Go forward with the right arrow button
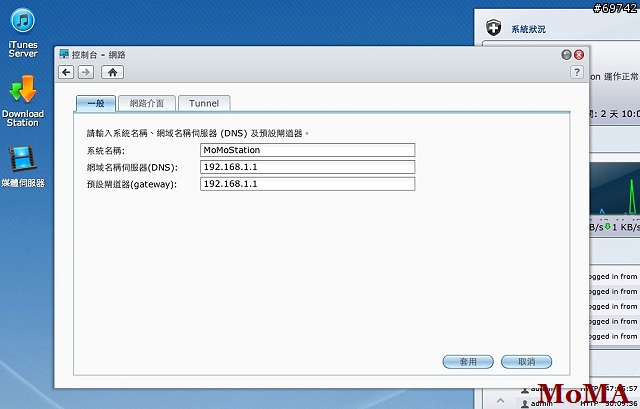Screen dimensions: 640x409 [86, 72]
